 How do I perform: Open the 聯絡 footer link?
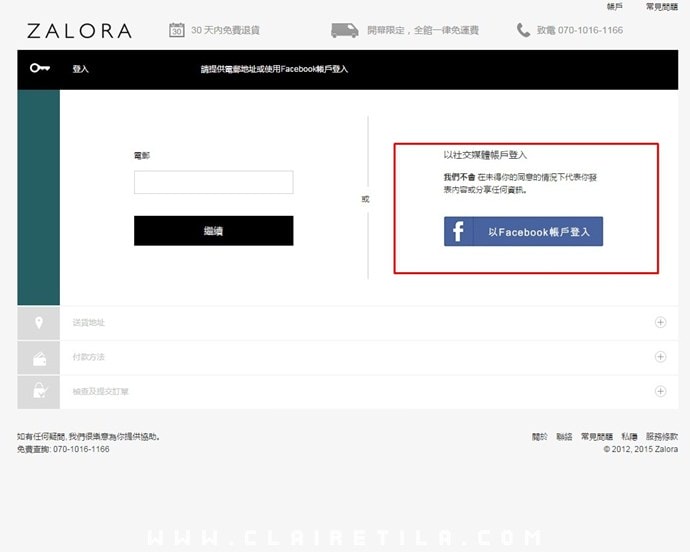(564, 437)
